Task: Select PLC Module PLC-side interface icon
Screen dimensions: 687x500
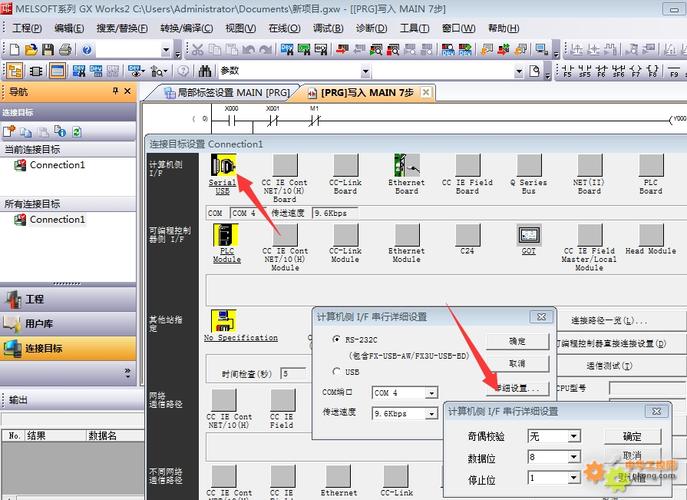Action: tap(226, 235)
